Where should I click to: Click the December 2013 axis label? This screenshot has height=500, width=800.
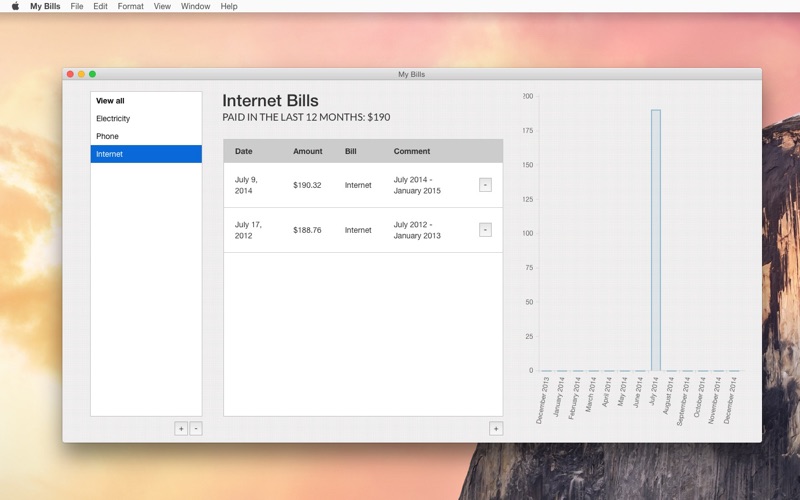(543, 400)
